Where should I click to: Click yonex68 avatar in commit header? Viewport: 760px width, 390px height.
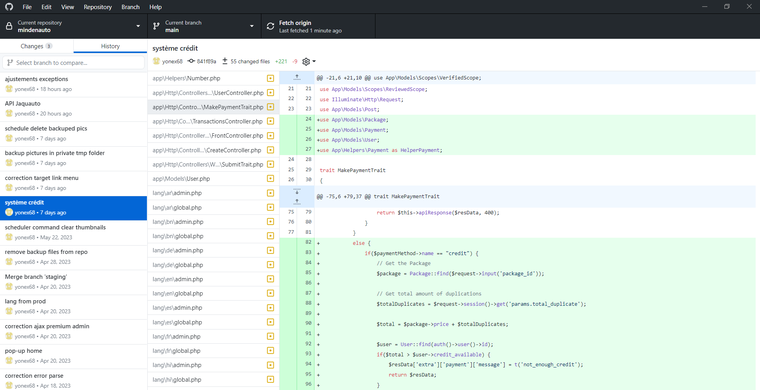point(156,62)
